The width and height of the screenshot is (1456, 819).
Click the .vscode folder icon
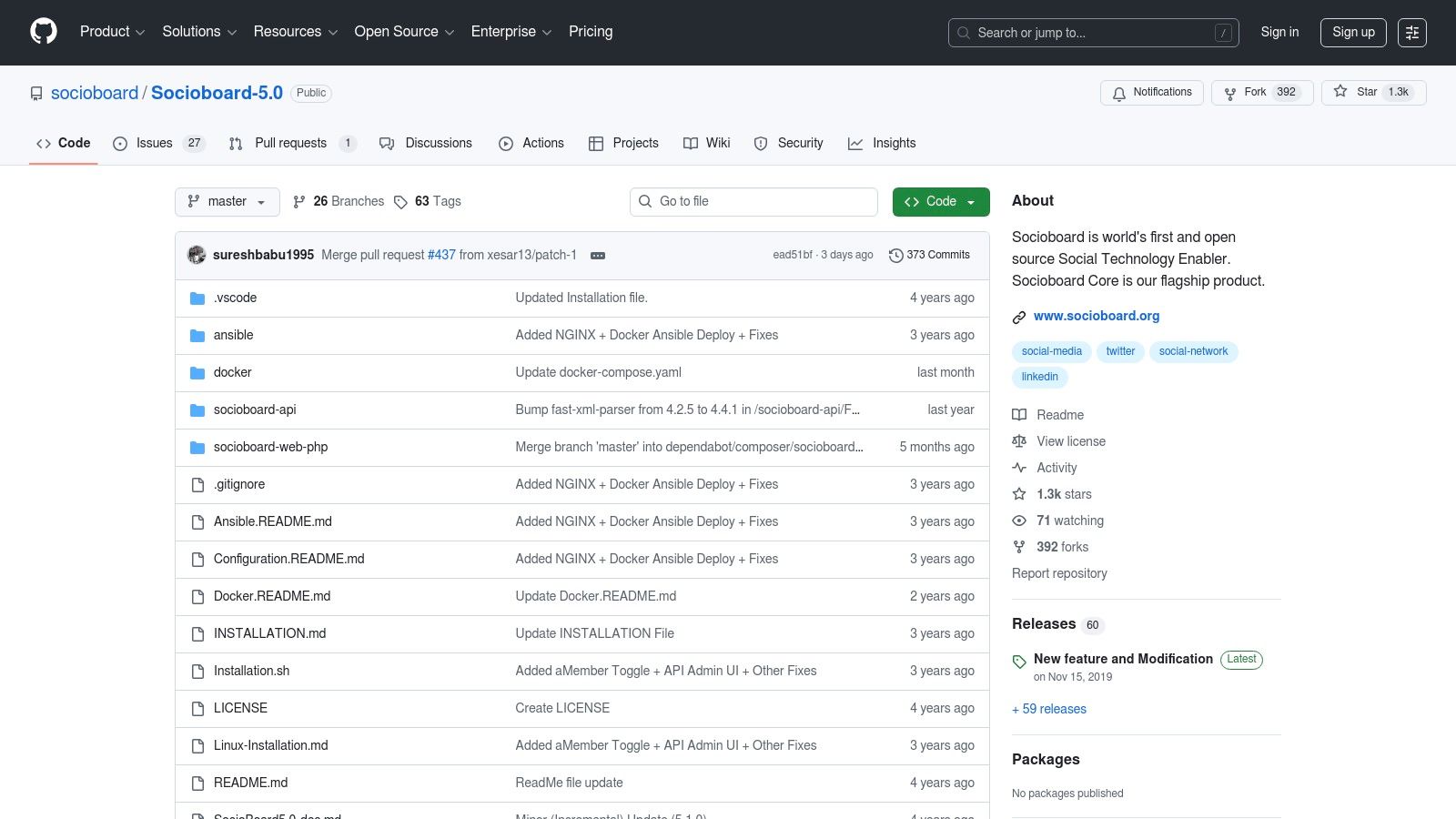[197, 298]
